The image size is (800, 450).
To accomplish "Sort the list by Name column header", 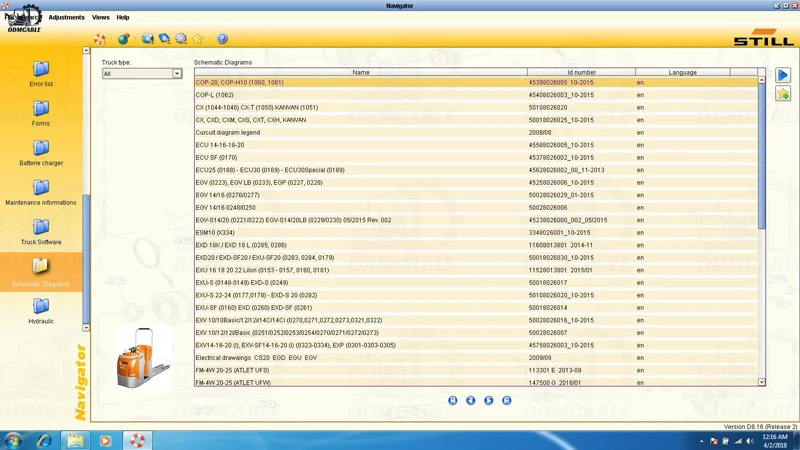I will click(x=361, y=72).
